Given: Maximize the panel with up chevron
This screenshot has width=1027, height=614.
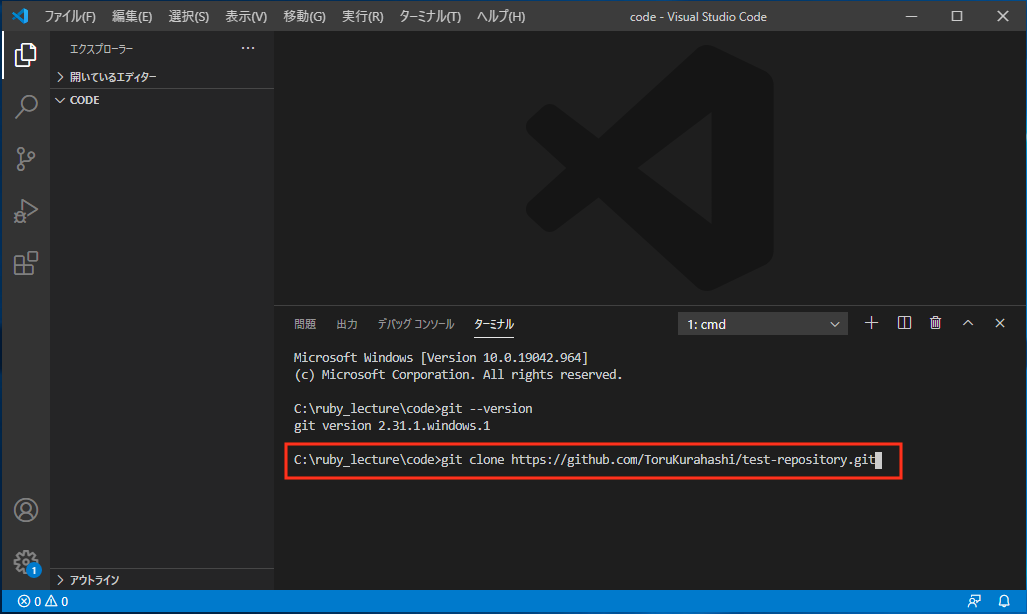Looking at the screenshot, I should (x=967, y=323).
